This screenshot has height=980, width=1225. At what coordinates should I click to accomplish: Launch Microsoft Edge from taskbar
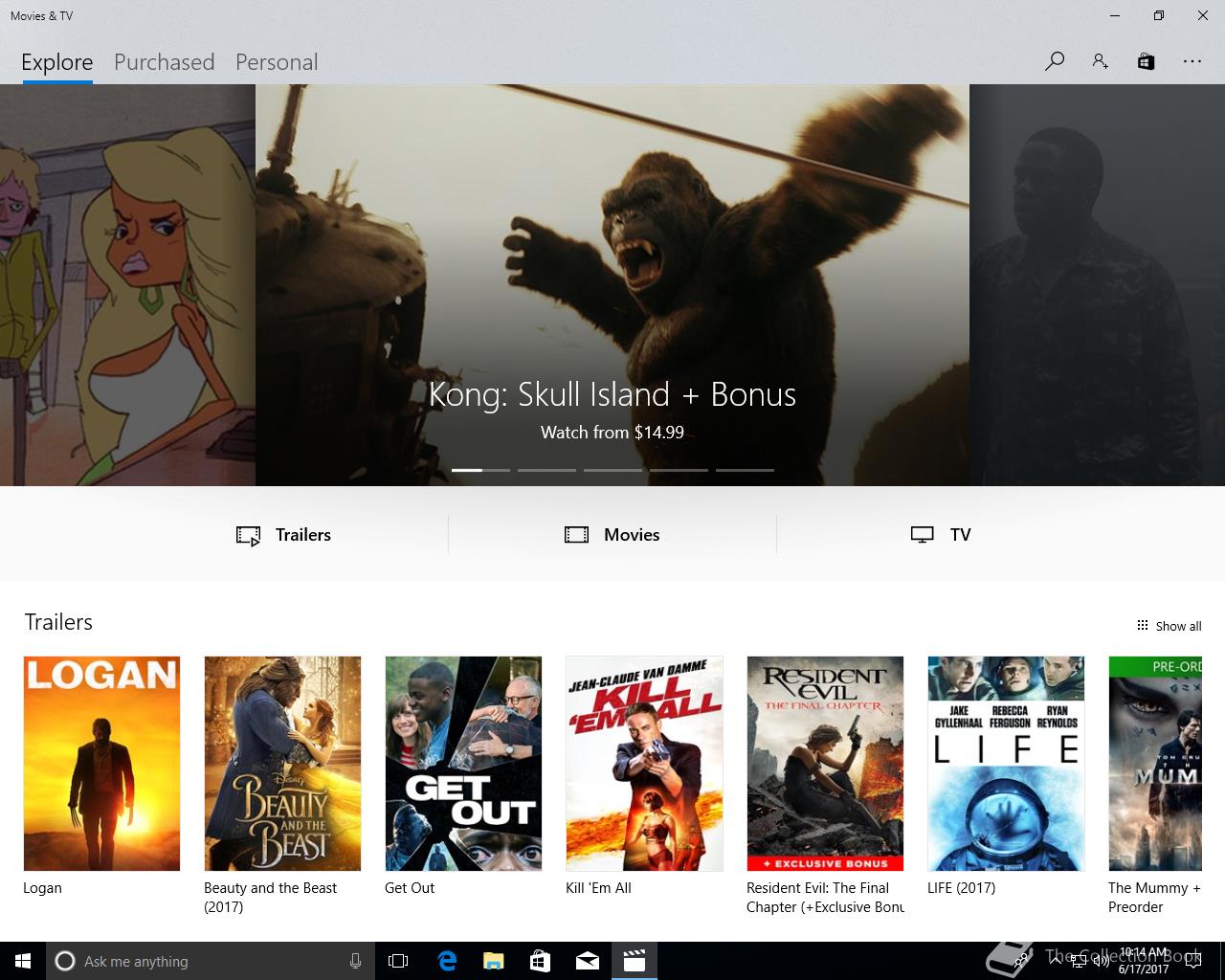pos(447,961)
